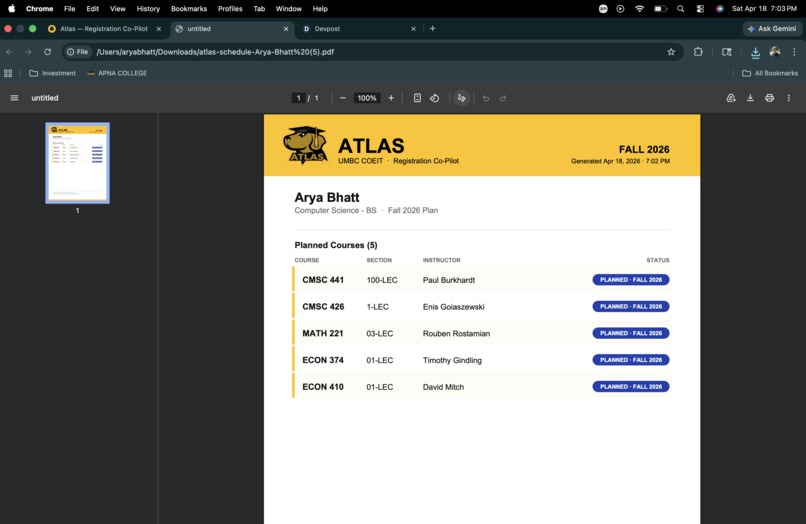Click the address bar file path
Screen dimensions: 806x524
215,51
